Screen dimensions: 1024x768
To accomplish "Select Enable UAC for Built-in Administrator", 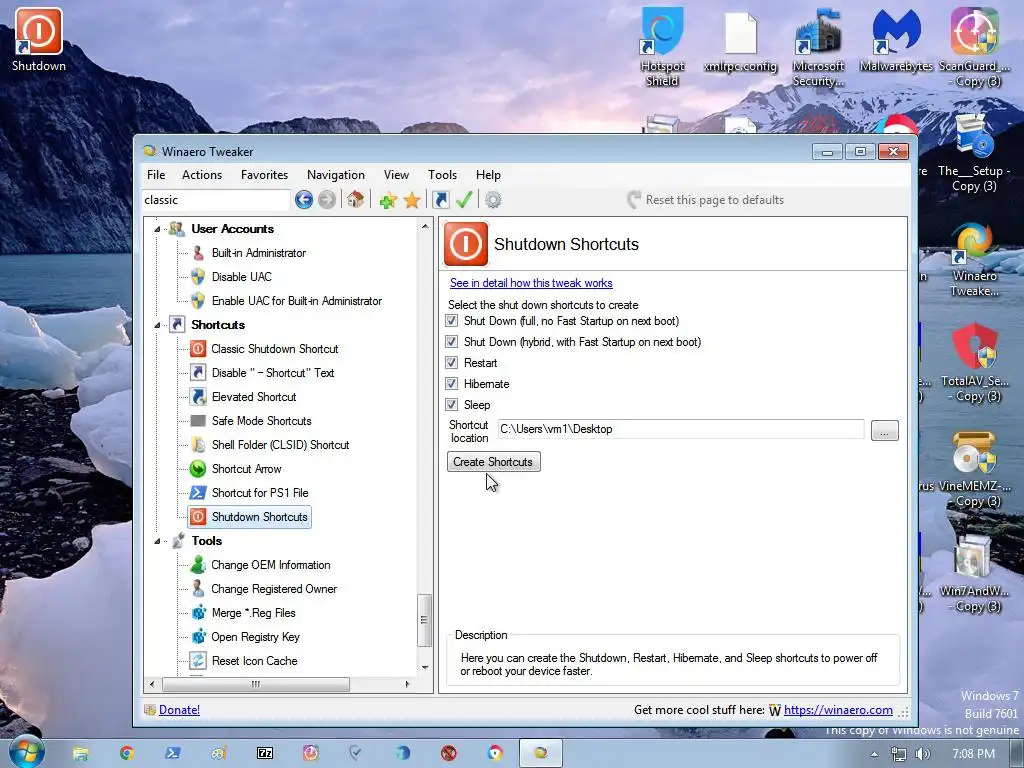I will (x=296, y=301).
